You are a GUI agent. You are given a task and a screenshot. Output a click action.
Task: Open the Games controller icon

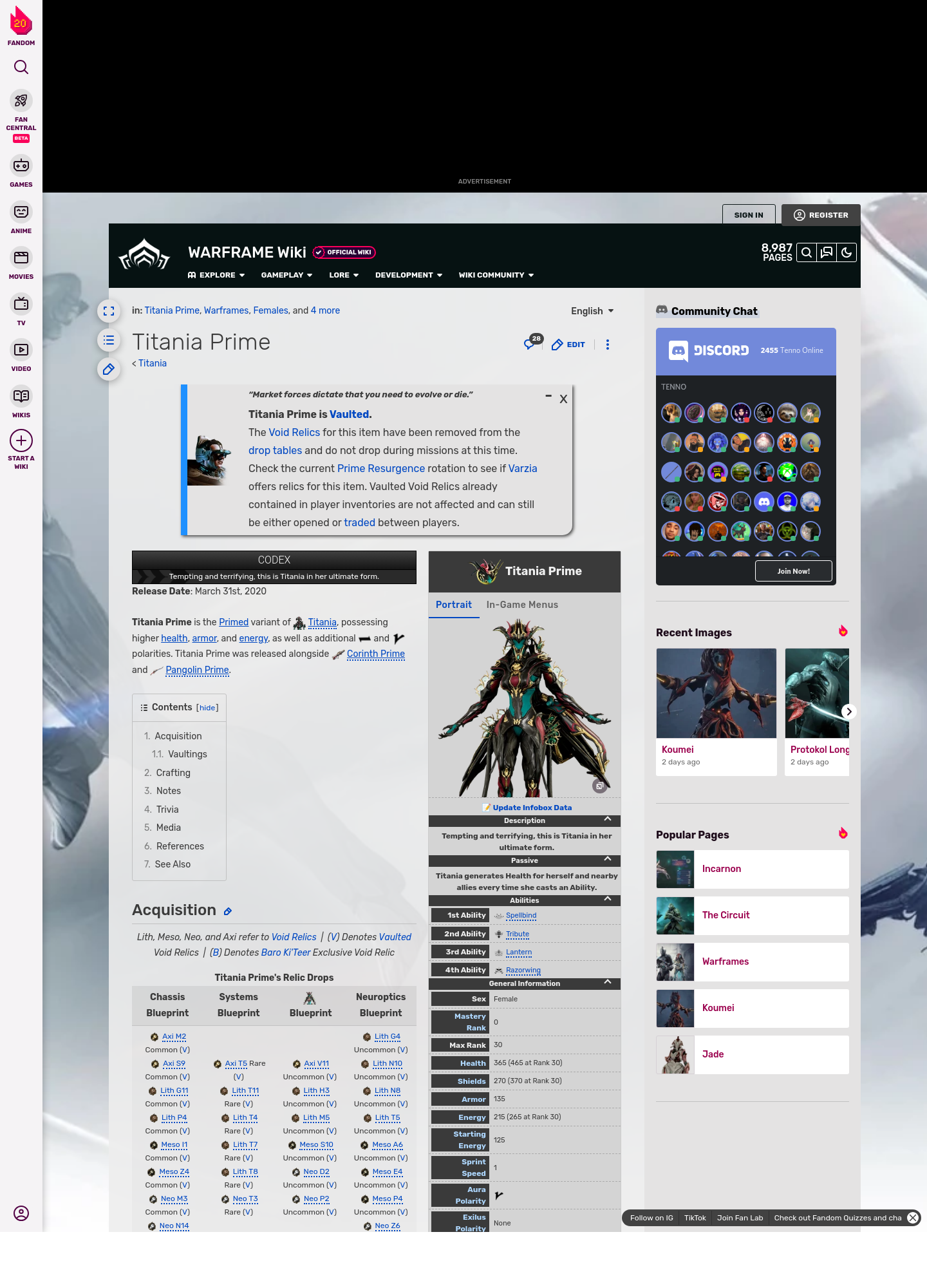21,166
